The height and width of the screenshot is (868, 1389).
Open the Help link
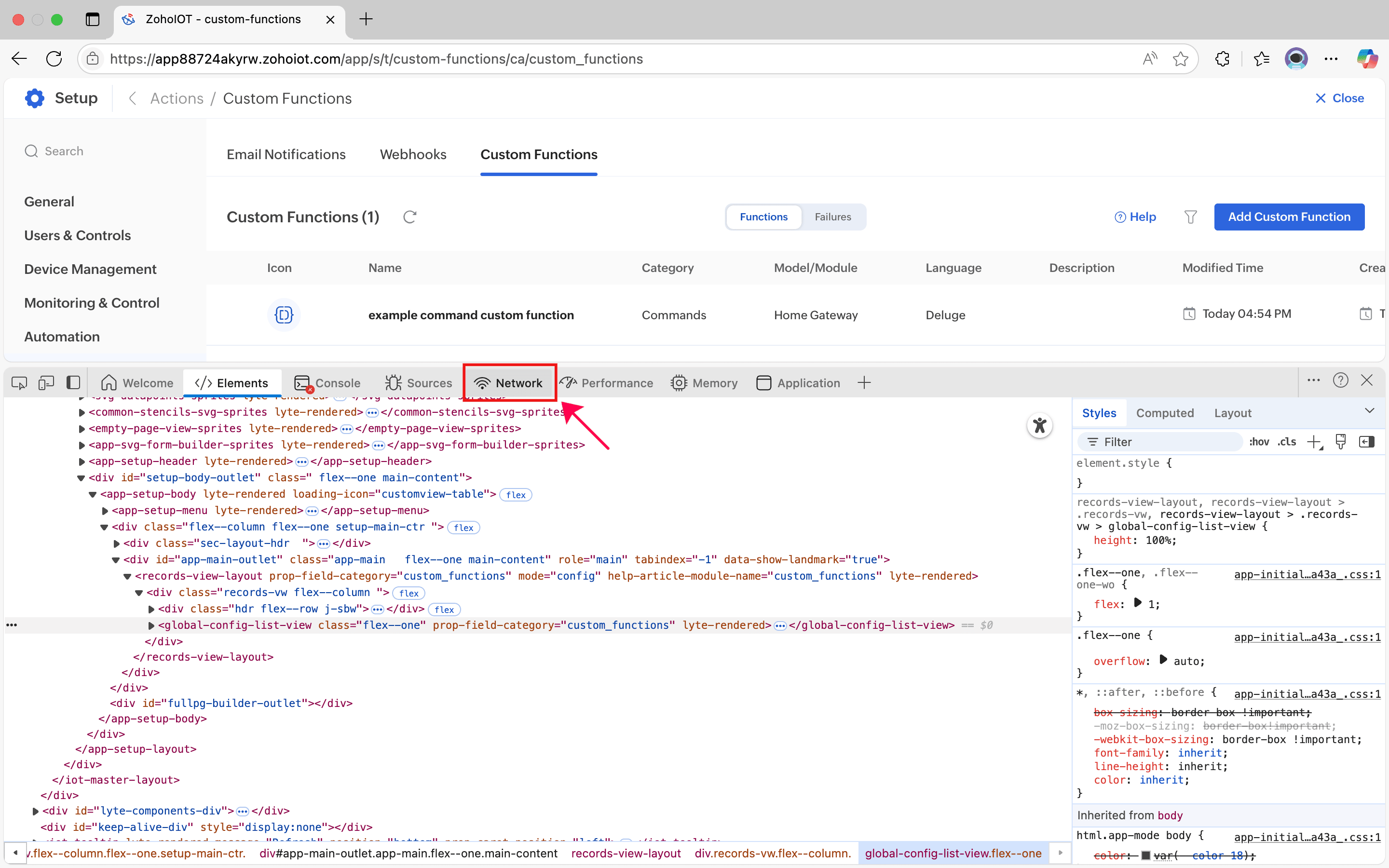(x=1135, y=217)
